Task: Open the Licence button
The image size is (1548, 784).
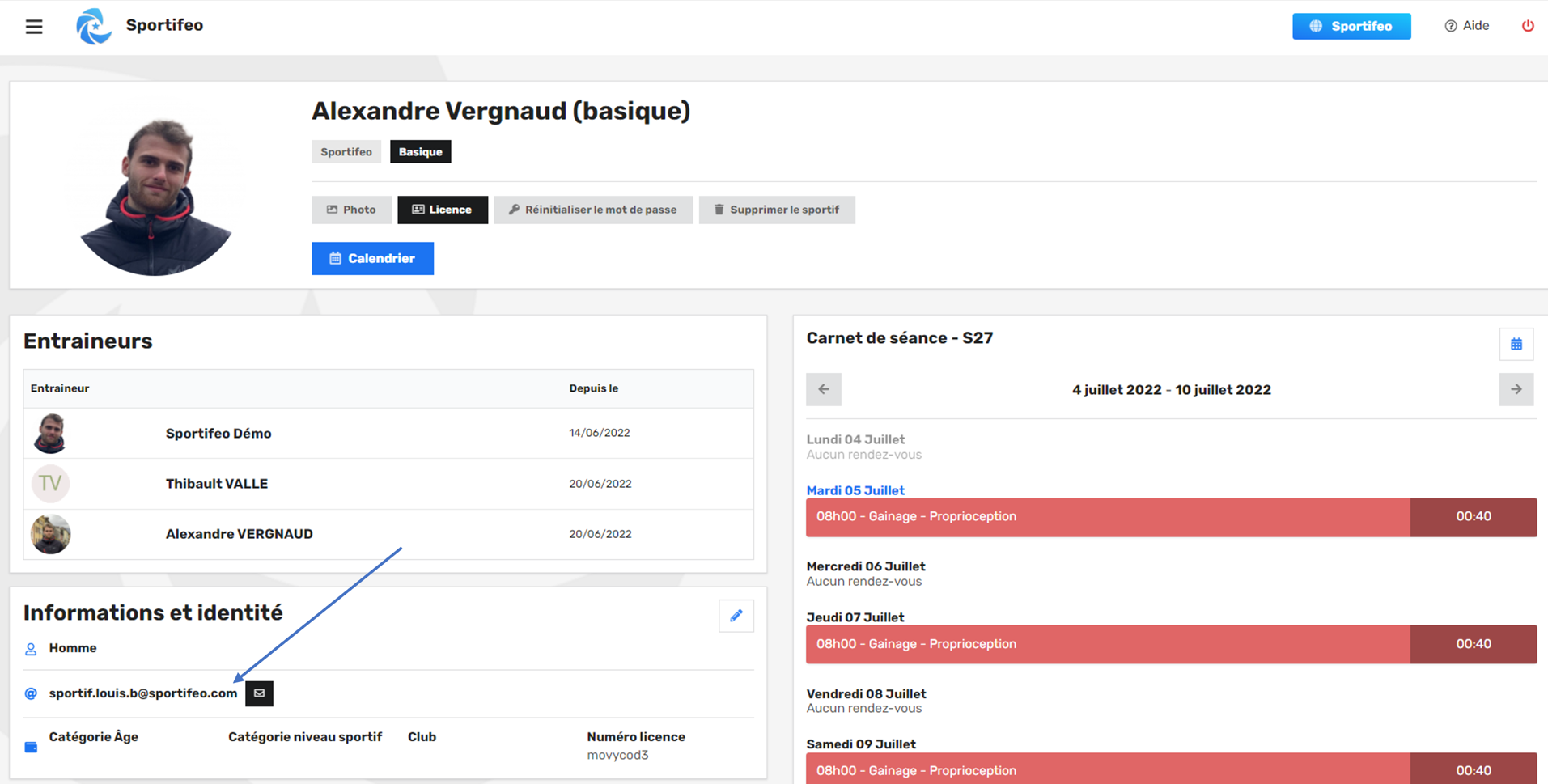Action: click(443, 210)
